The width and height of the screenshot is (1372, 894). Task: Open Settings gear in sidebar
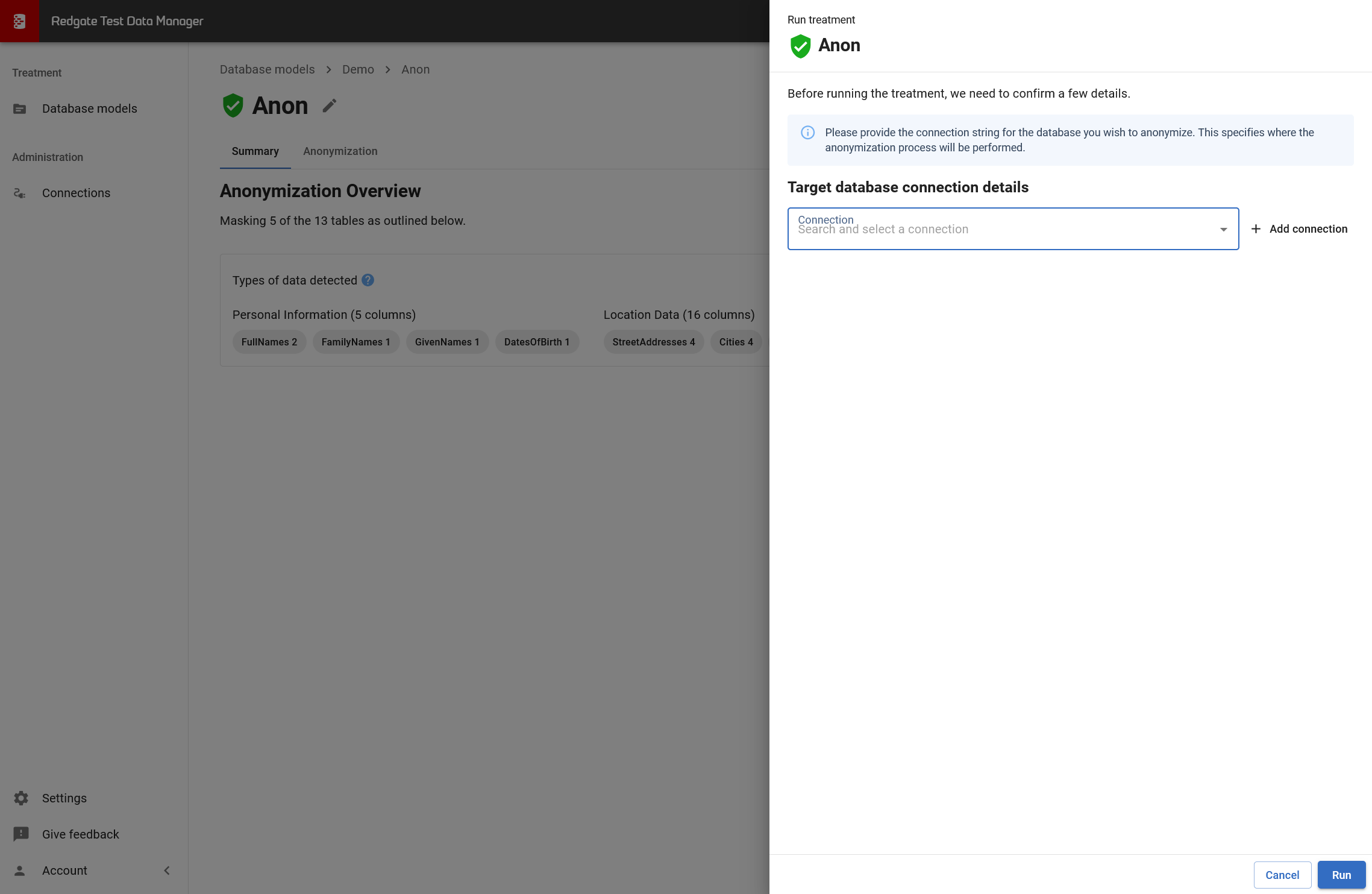[21, 798]
